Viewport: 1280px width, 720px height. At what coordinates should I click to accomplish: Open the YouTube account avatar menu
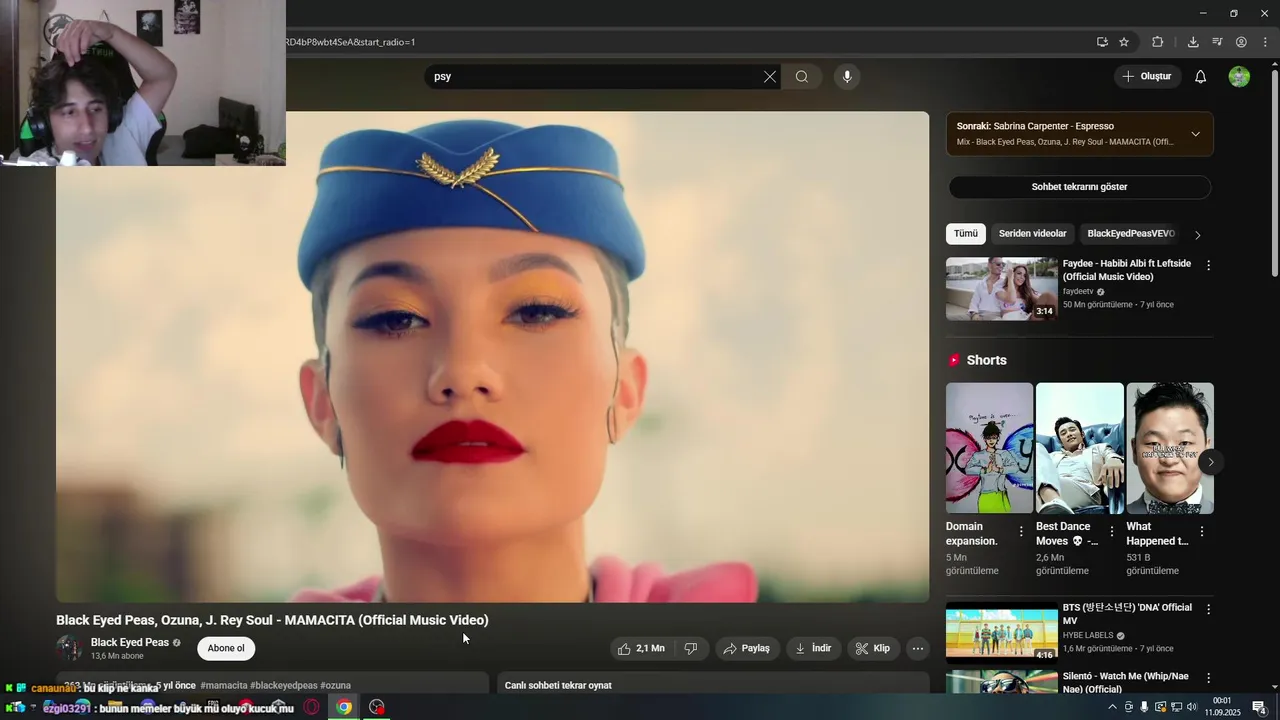pos(1239,77)
